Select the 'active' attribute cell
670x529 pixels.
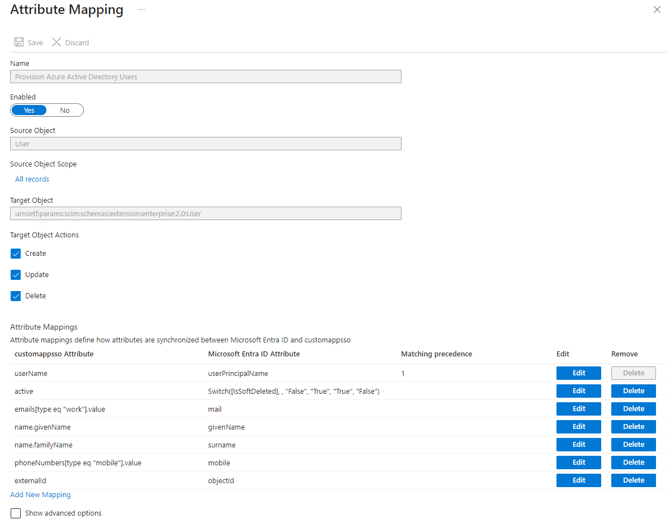(x=24, y=391)
